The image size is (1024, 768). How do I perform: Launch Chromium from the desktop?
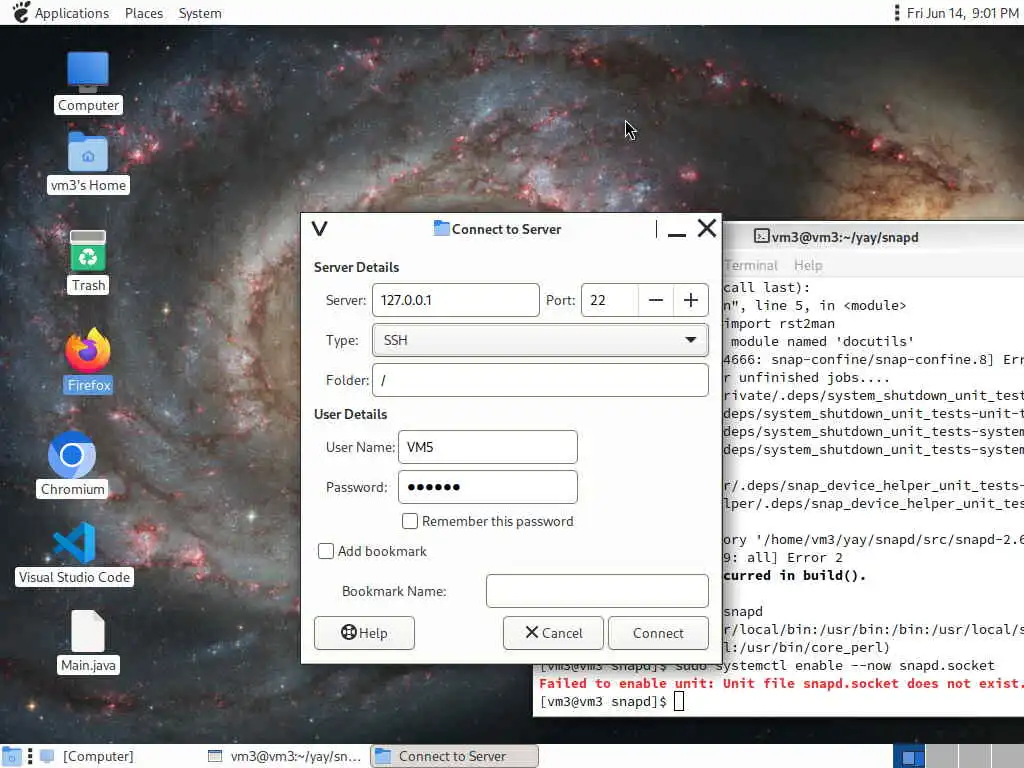[x=72, y=464]
